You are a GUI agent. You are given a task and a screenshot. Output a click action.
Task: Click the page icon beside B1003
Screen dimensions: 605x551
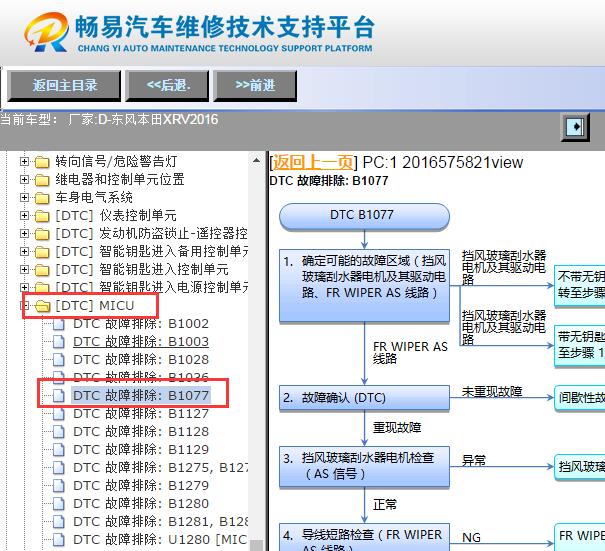[x=59, y=342]
